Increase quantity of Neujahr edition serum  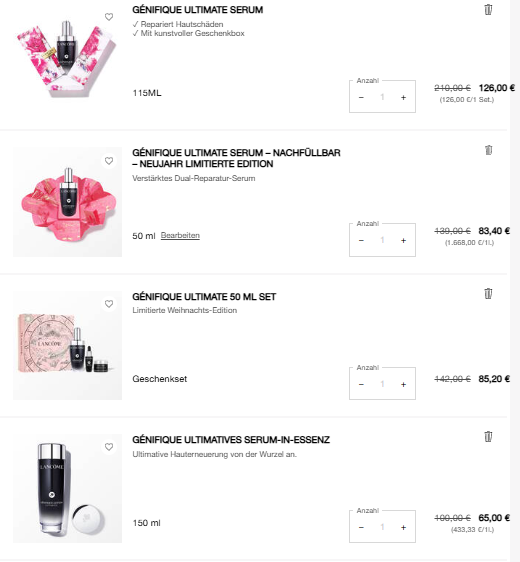404,240
